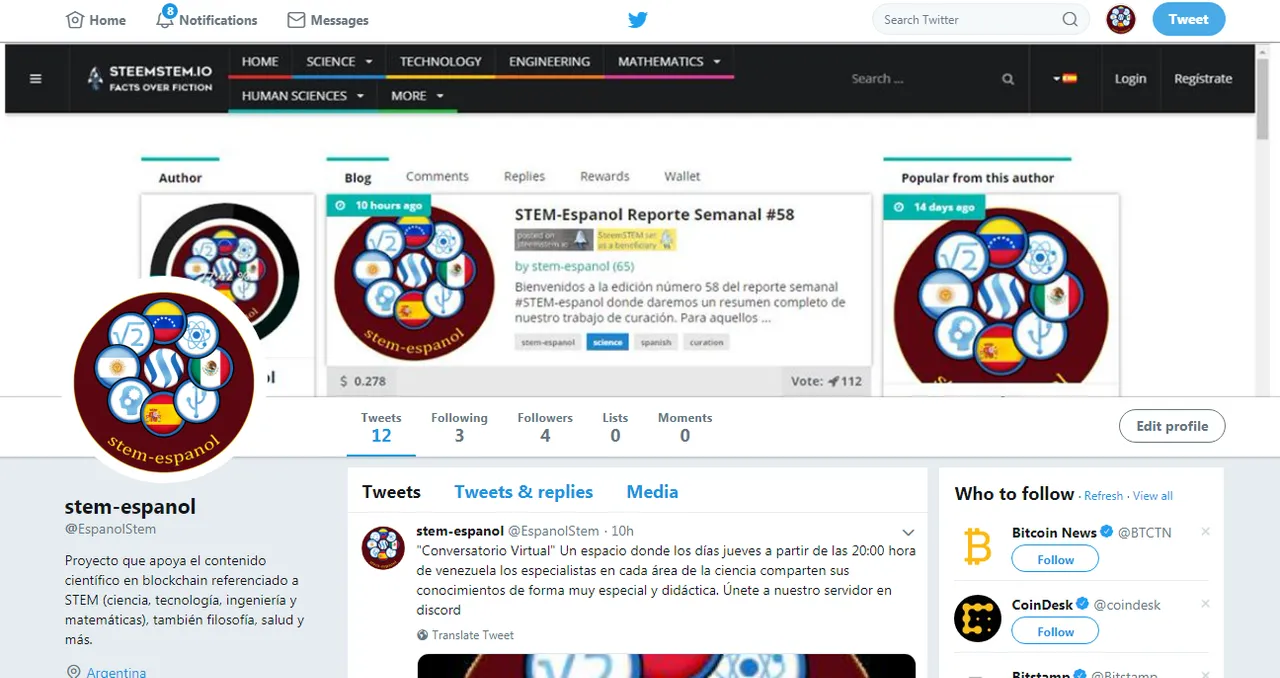Open Twitter Home icon

(x=75, y=20)
